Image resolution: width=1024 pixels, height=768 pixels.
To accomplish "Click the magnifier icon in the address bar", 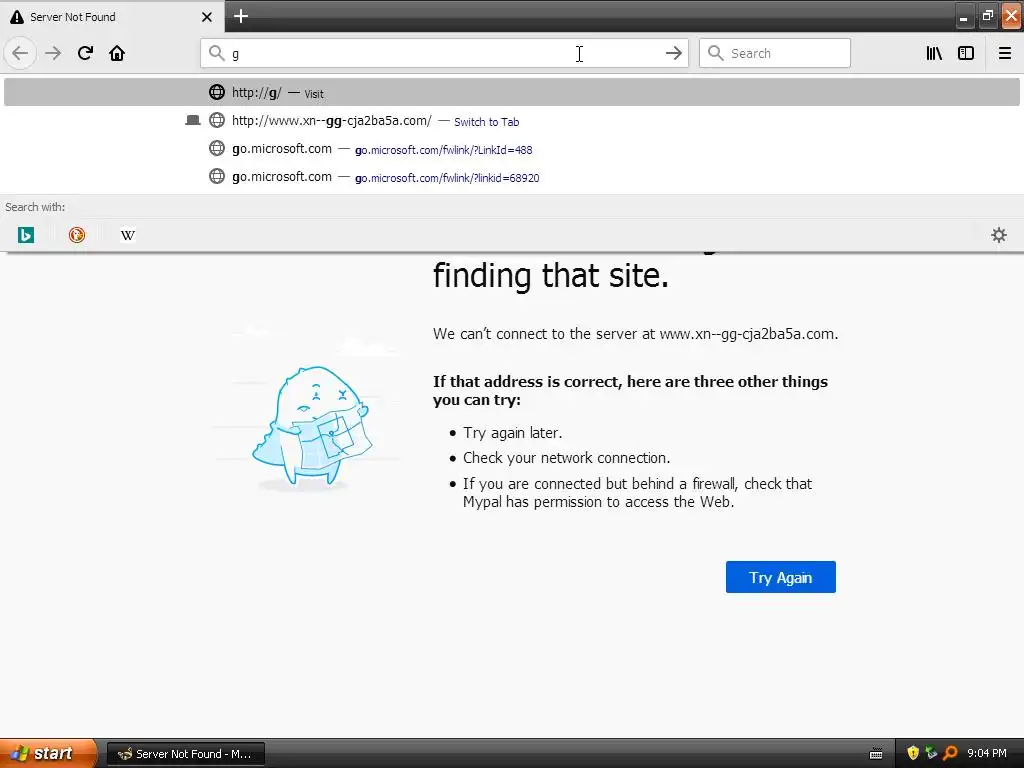I will coord(216,53).
